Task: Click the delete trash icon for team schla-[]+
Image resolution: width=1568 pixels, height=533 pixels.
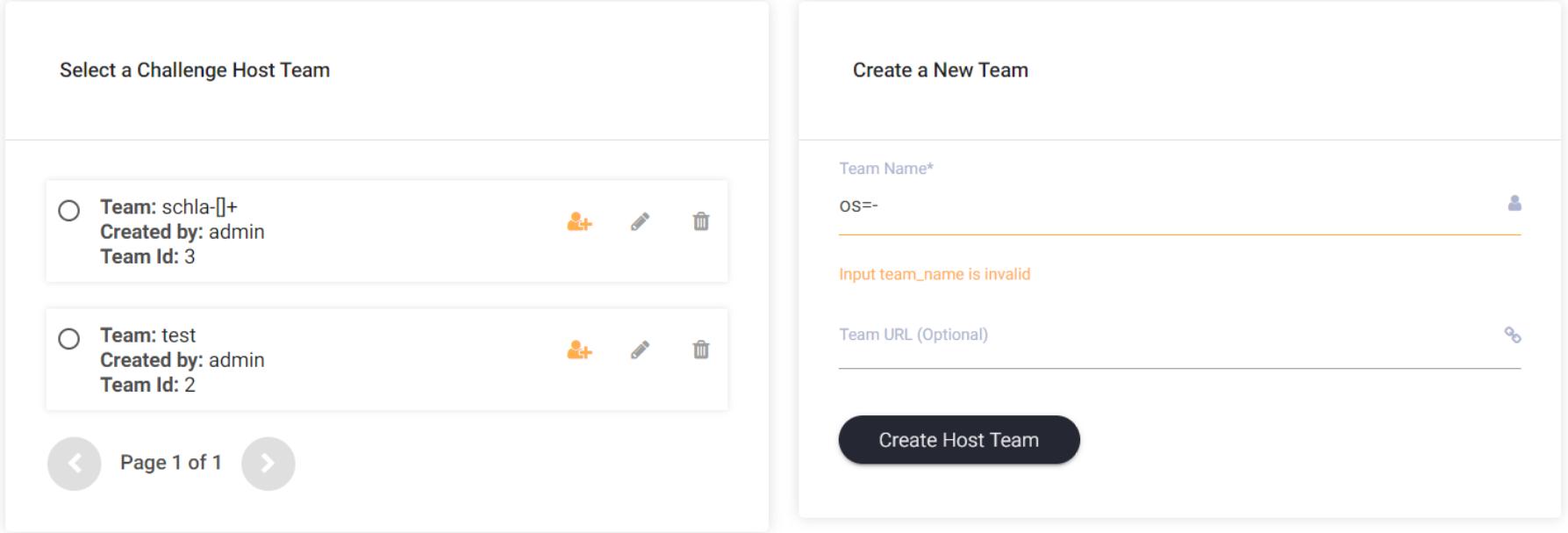Action: 699,222
